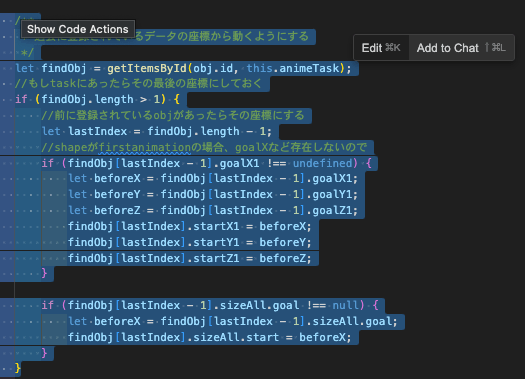Click the underlined word firstanimation
Image resolution: width=525 pixels, height=379 pixels.
click(x=145, y=147)
